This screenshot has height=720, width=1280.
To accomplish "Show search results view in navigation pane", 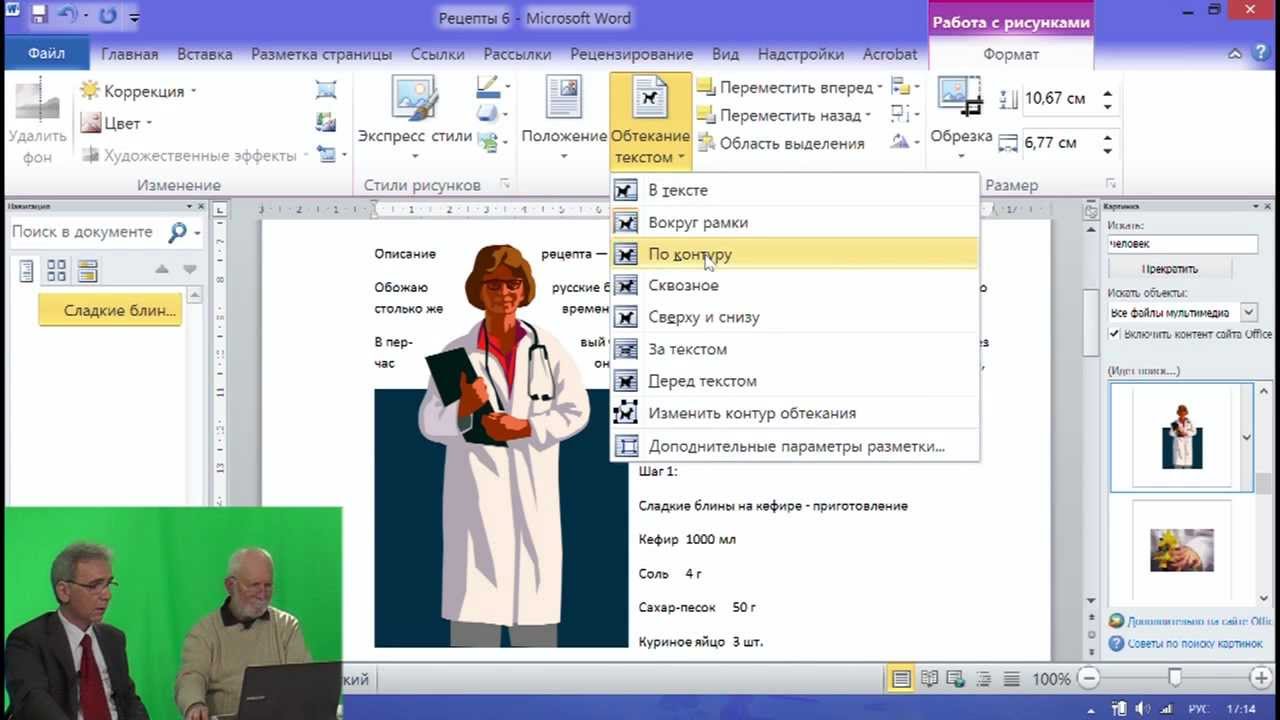I will (87, 270).
